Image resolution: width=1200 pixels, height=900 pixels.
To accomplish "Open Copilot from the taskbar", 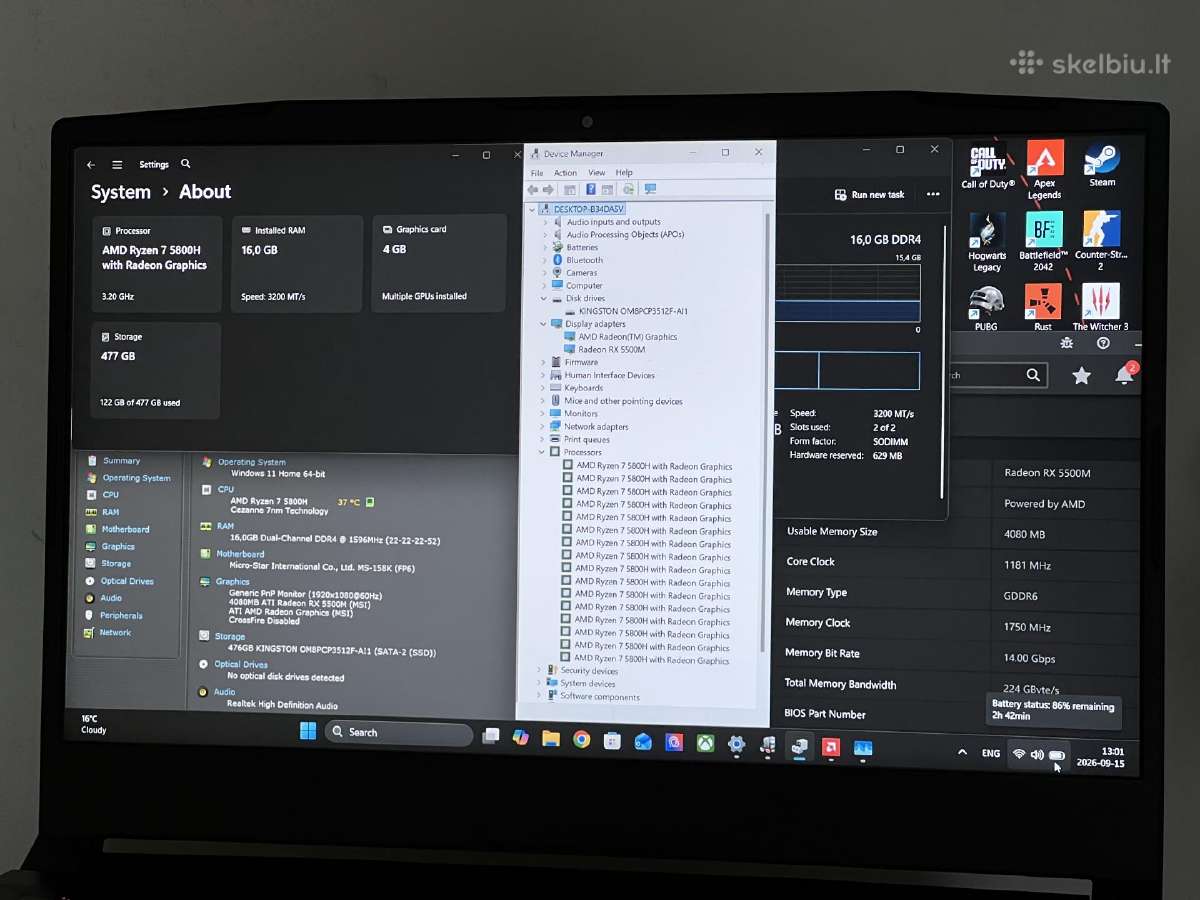I will [520, 737].
